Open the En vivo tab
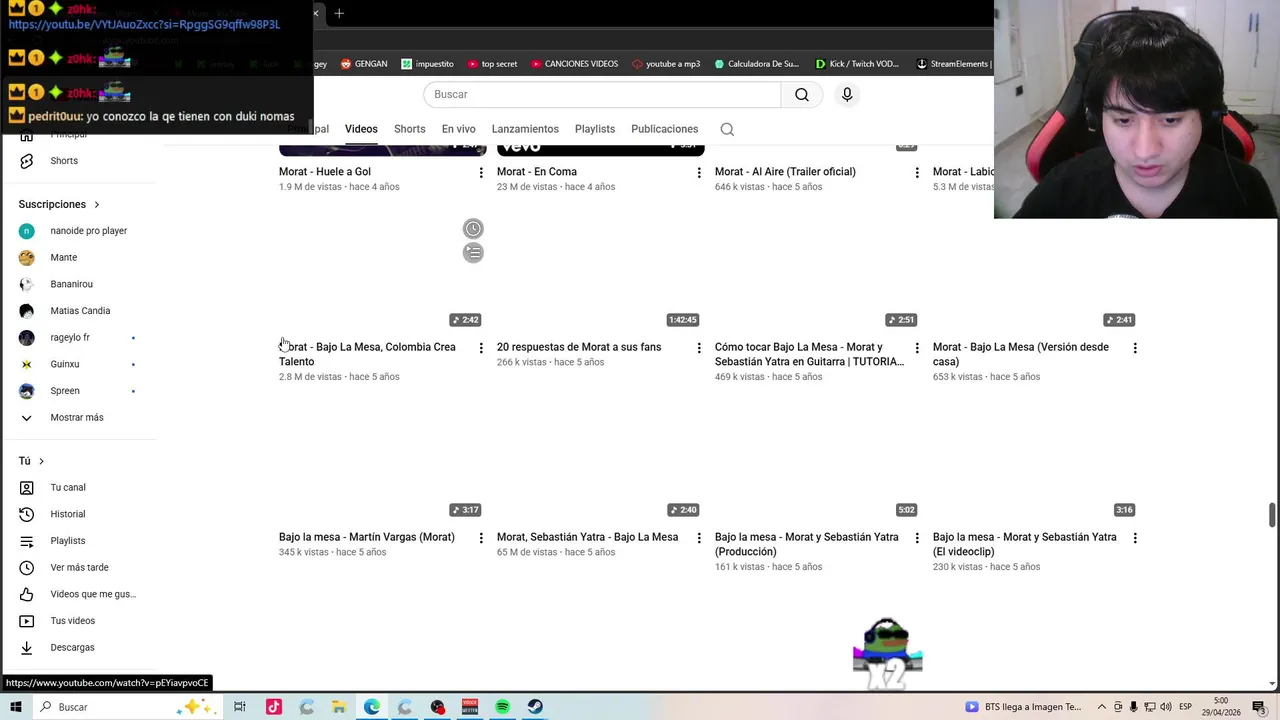The width and height of the screenshot is (1280, 720). (x=459, y=129)
